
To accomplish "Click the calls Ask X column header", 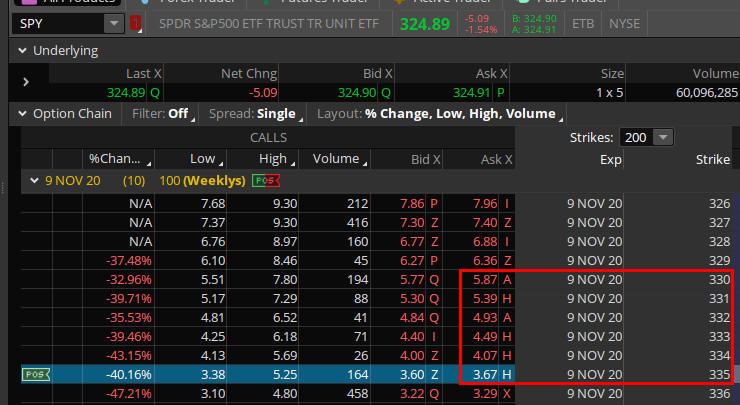I will [479, 159].
